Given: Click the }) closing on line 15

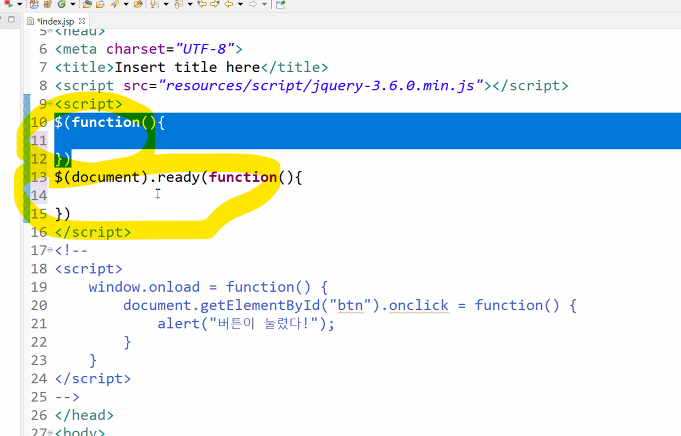Looking at the screenshot, I should tap(63, 214).
